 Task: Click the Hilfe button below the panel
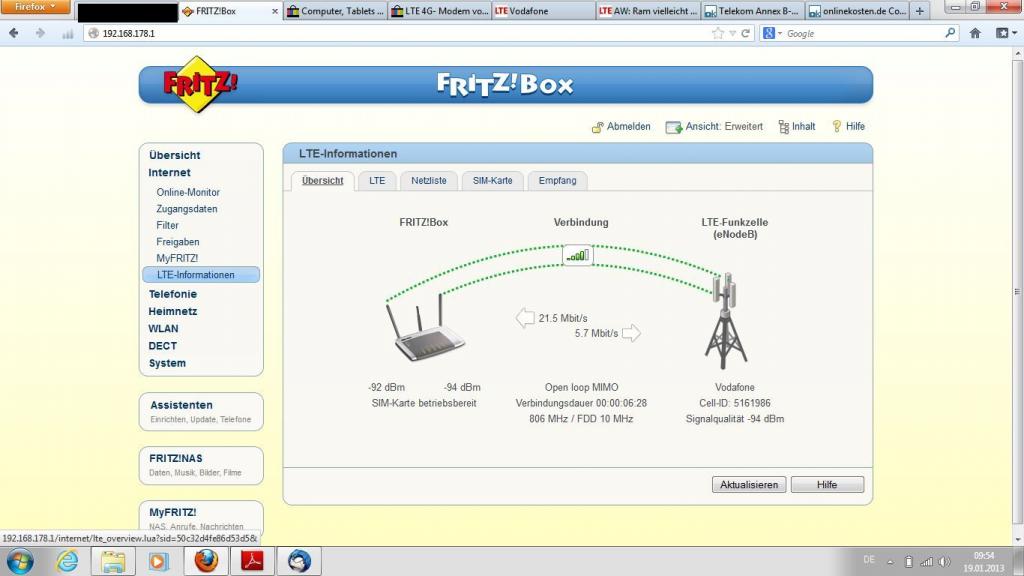click(x=827, y=485)
